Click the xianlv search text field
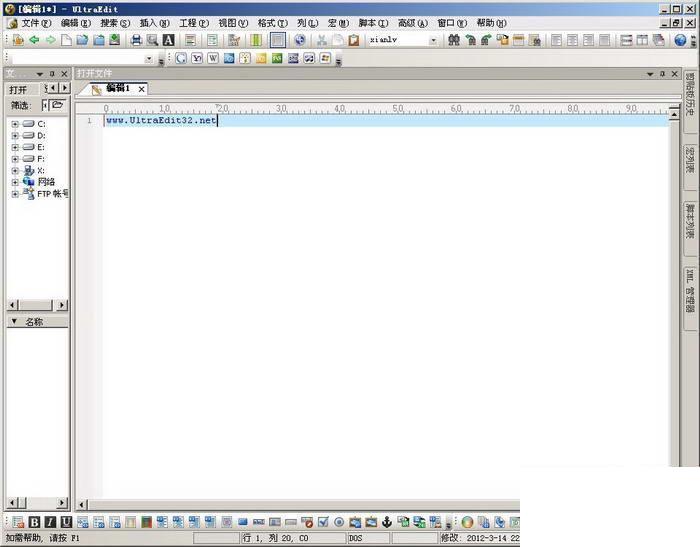 [x=397, y=40]
